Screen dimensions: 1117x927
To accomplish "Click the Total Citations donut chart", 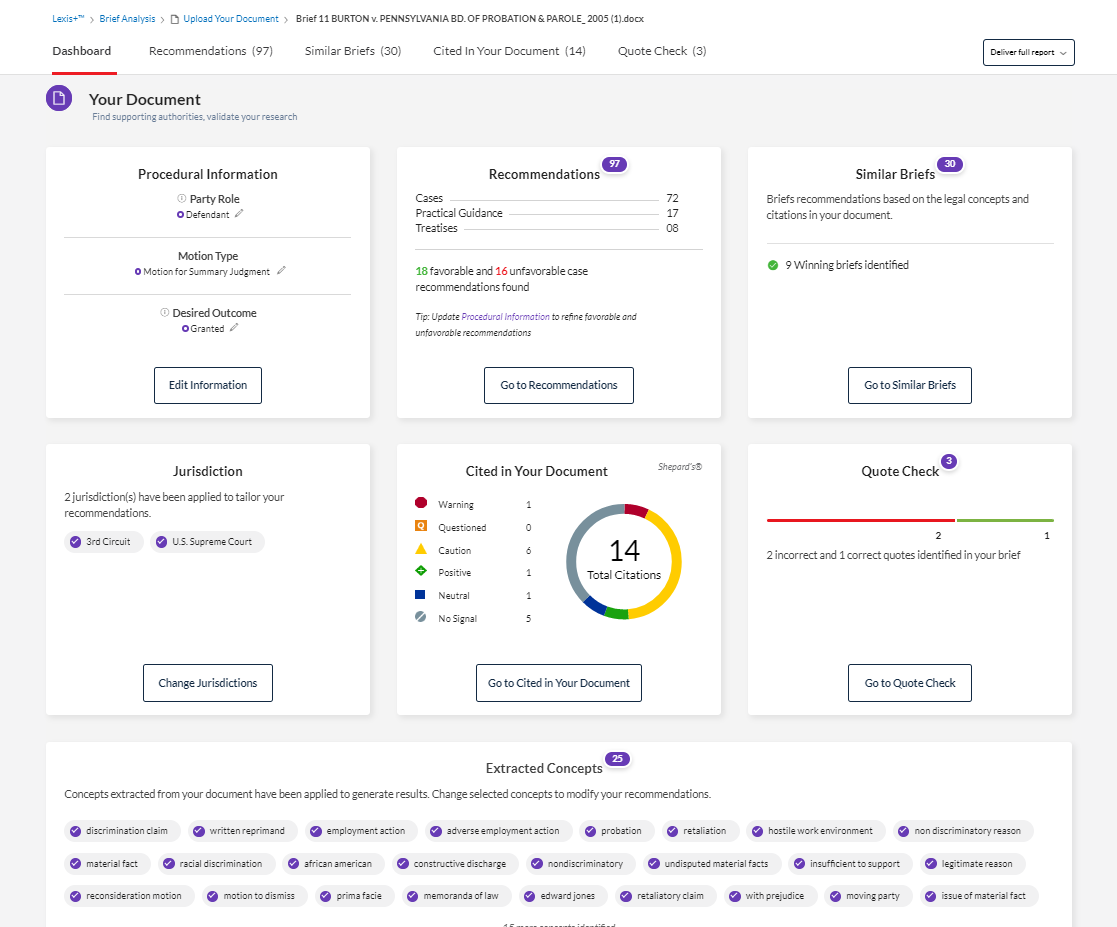I will 623,560.
